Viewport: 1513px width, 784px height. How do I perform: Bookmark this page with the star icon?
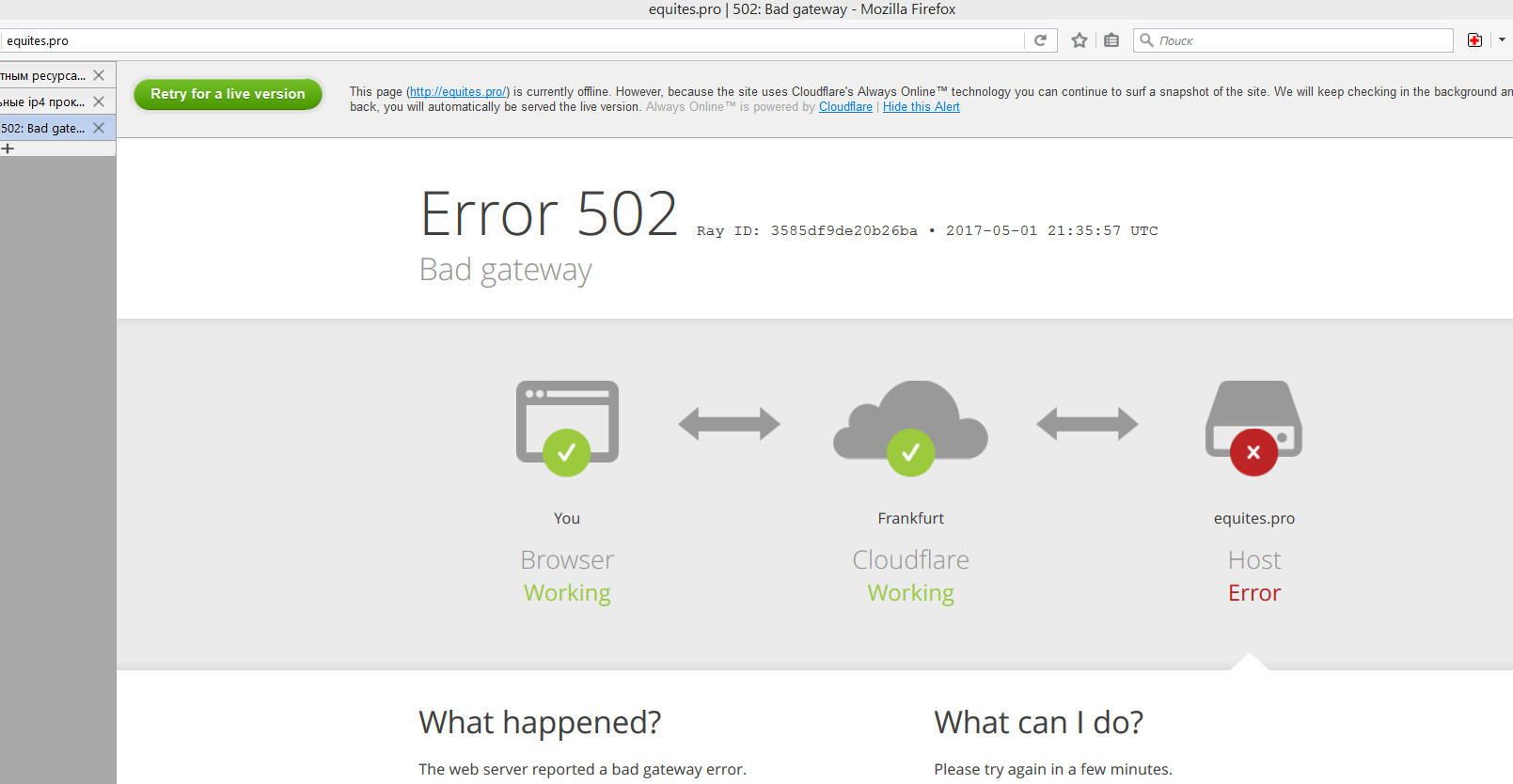[x=1080, y=40]
